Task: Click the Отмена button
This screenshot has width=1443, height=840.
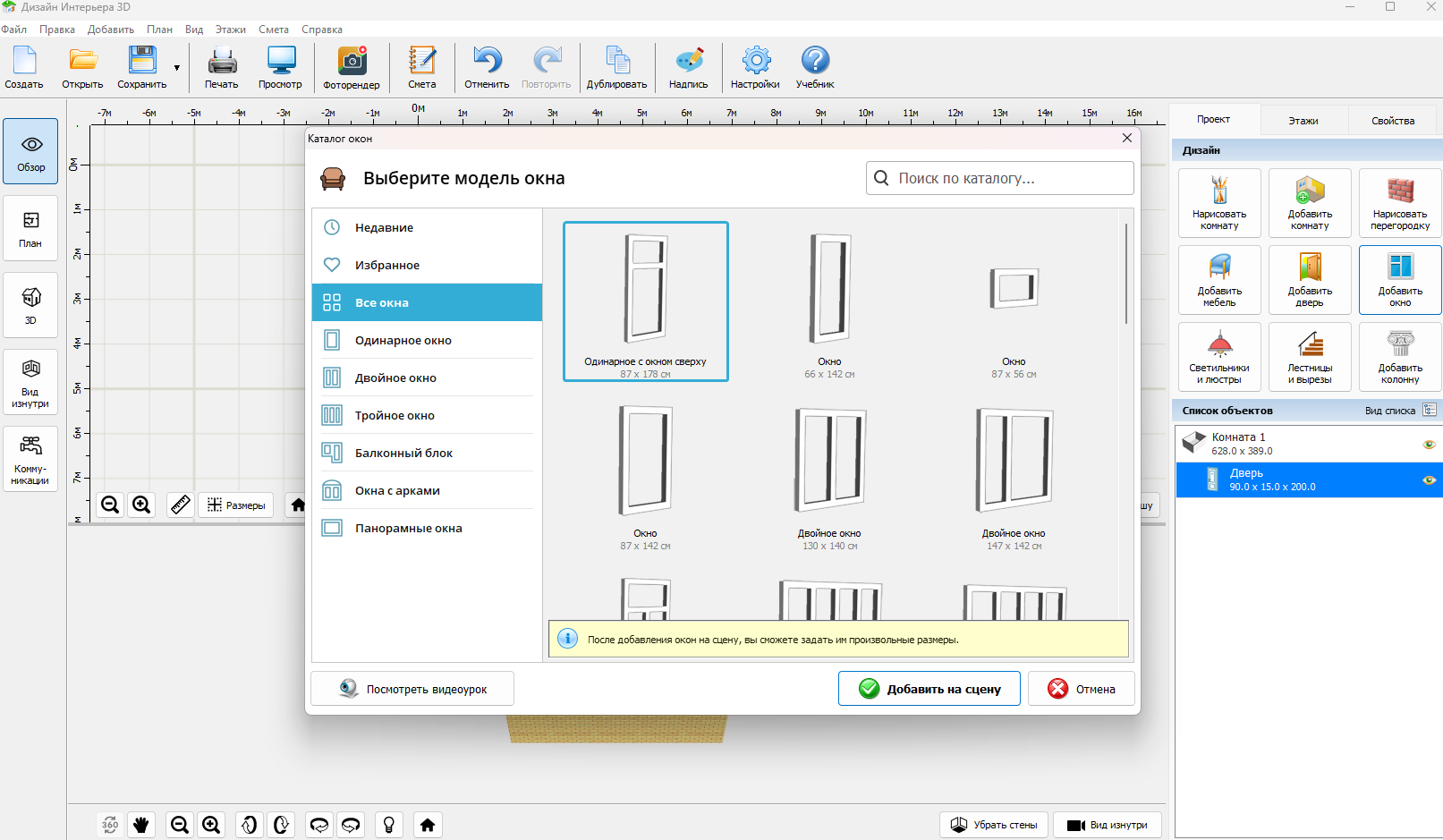Action: 1082,689
